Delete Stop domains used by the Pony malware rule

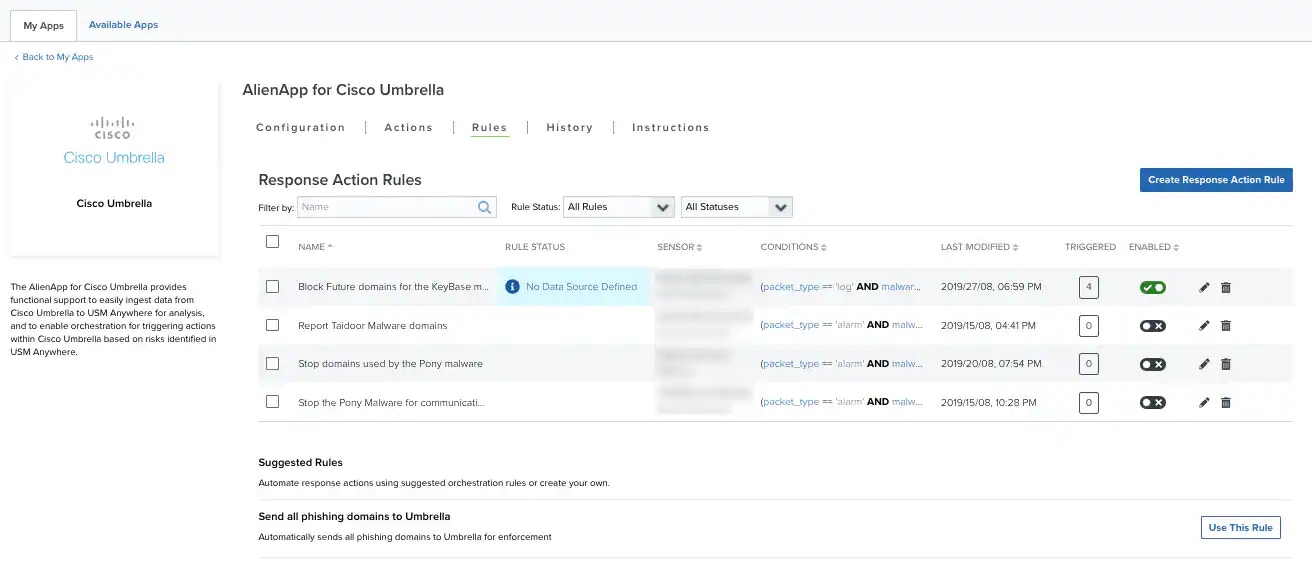(1226, 364)
